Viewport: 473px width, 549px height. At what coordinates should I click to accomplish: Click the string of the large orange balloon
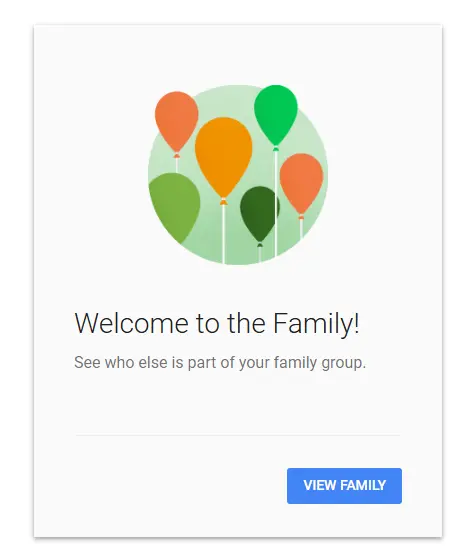[223, 234]
